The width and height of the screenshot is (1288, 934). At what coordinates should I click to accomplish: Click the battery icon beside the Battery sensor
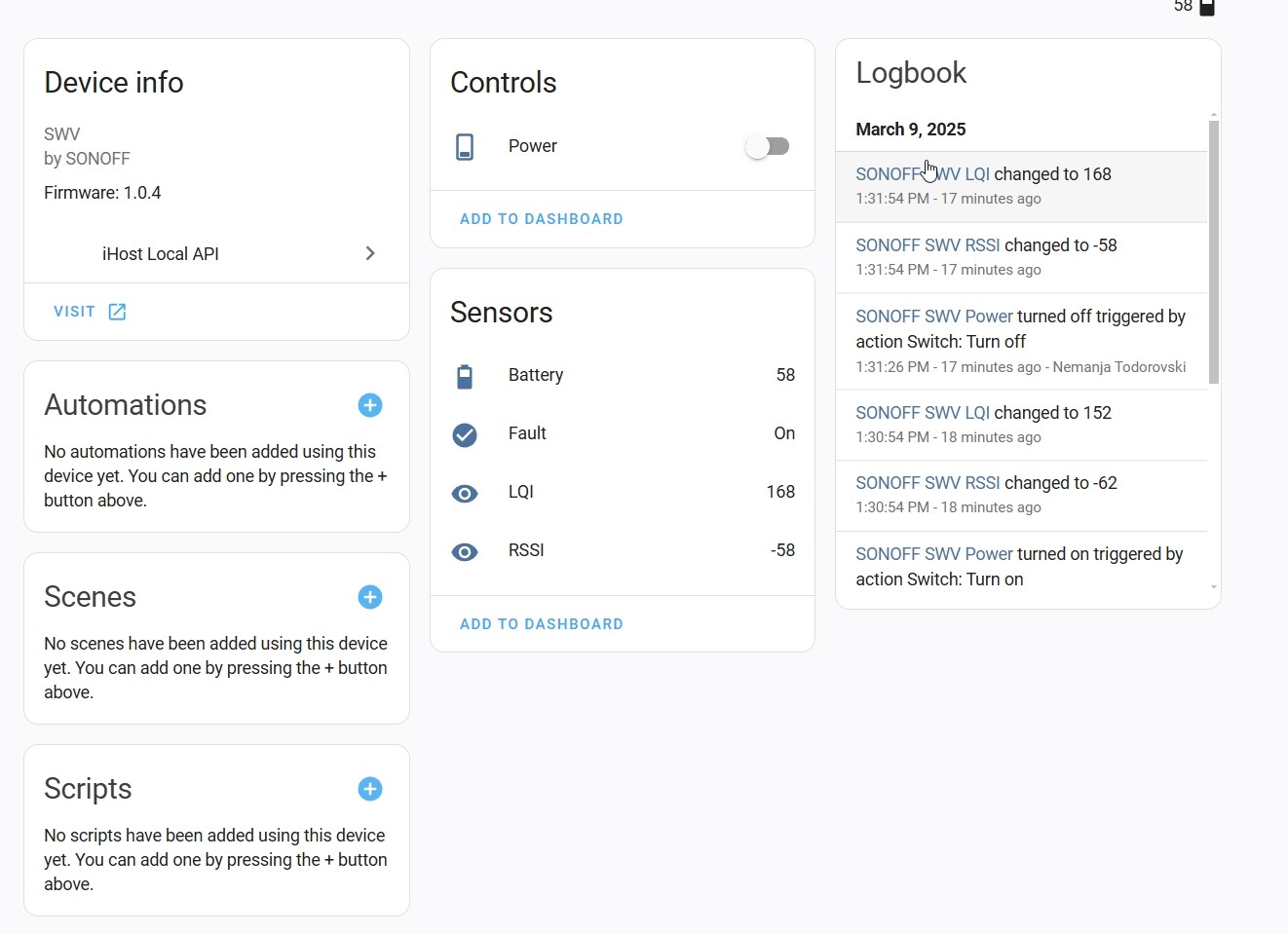(x=465, y=375)
